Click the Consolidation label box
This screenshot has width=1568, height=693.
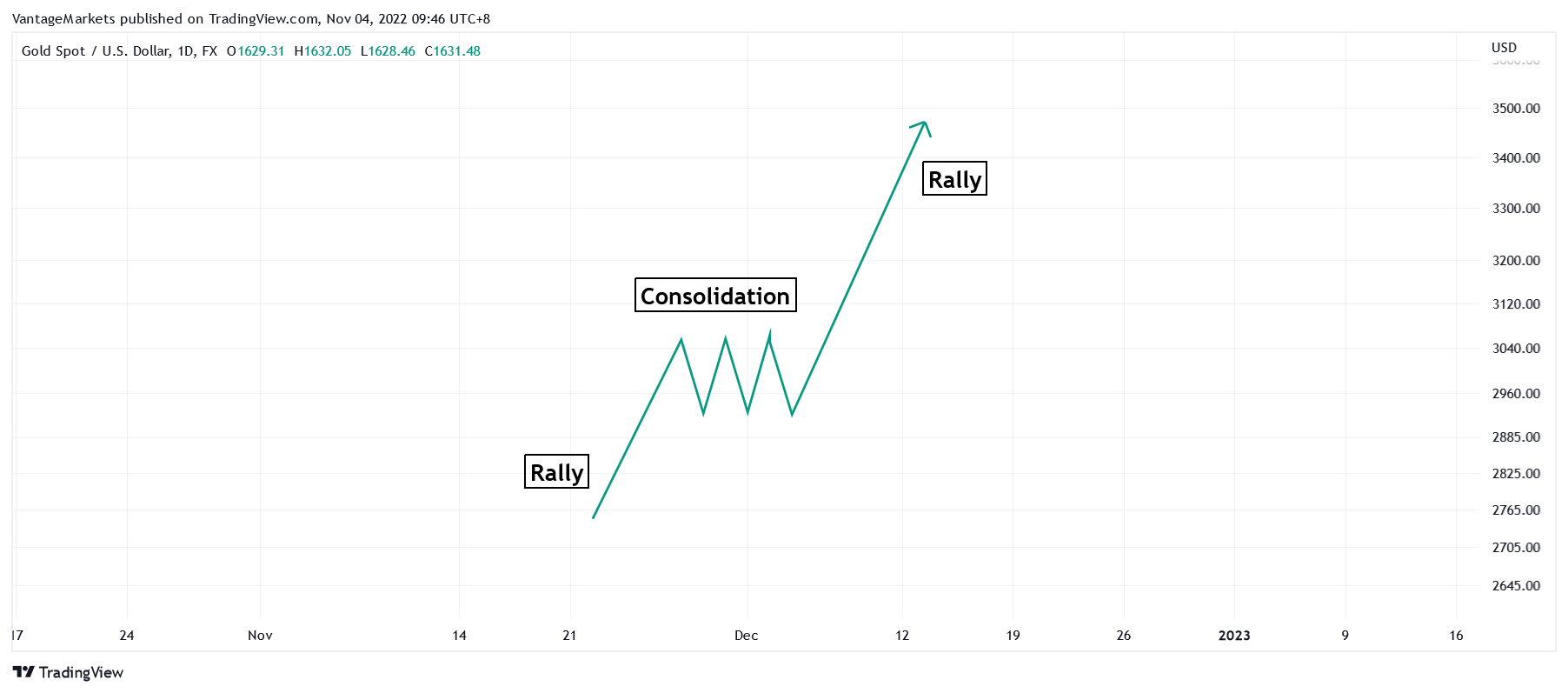[x=715, y=296]
